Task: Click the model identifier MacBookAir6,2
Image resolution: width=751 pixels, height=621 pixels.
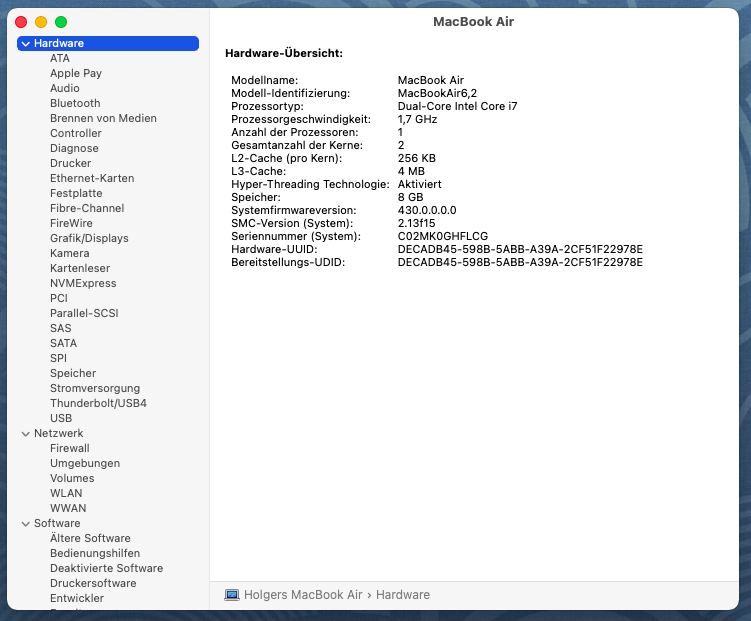Action: [x=437, y=93]
